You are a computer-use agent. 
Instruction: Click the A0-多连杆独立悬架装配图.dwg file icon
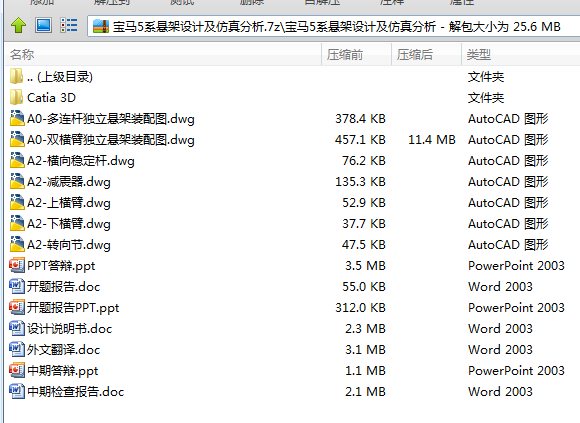point(17,118)
